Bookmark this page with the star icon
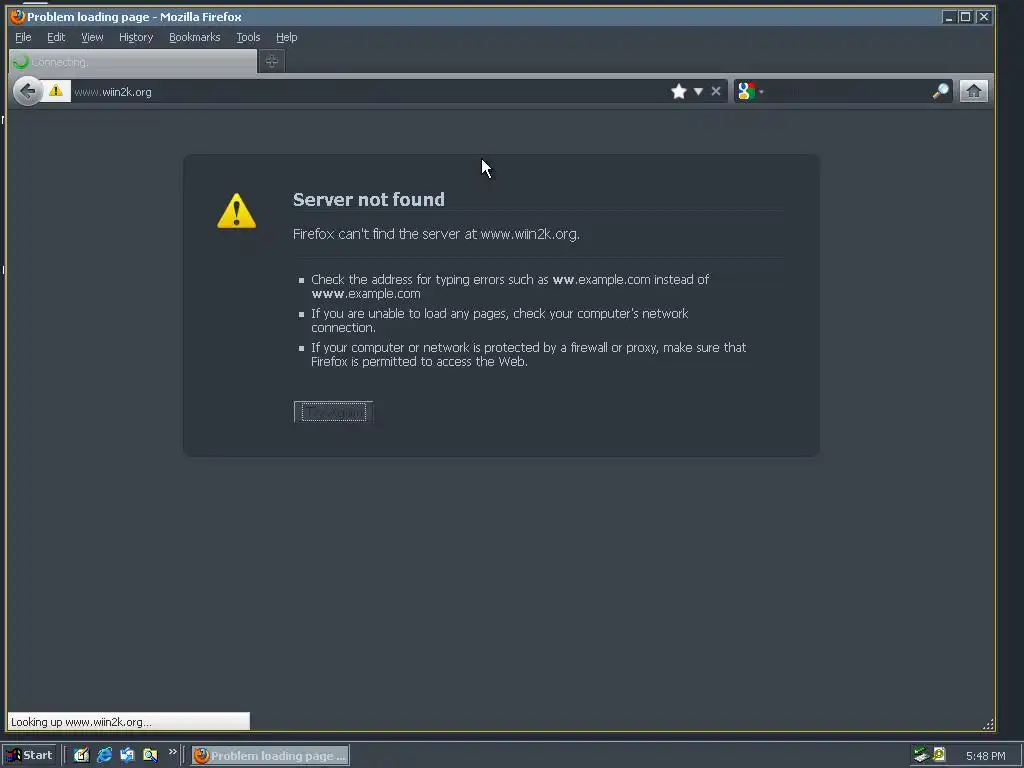The height and width of the screenshot is (768, 1024). (x=679, y=91)
